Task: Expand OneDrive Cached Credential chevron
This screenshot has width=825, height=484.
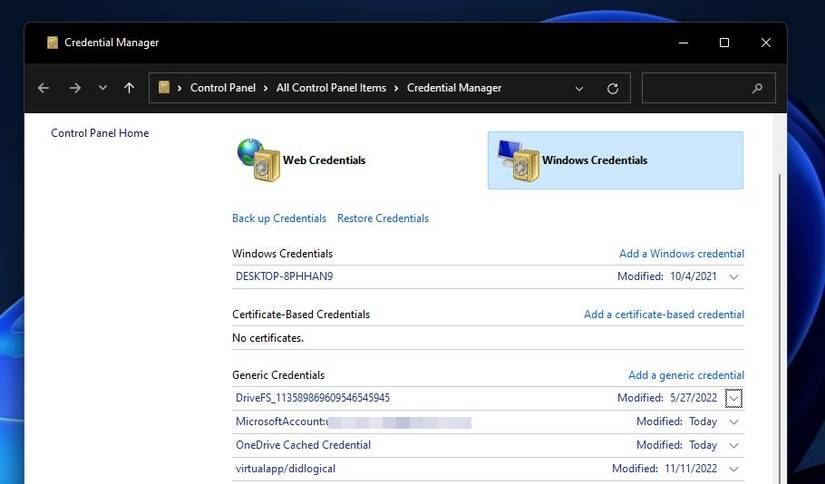Action: (734, 446)
